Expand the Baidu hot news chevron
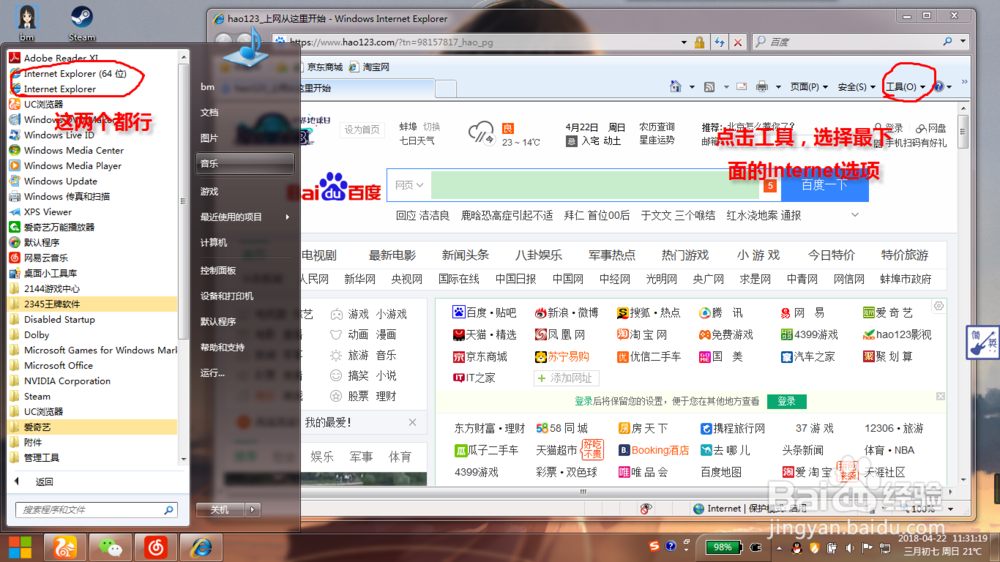The height and width of the screenshot is (562, 1000). (855, 215)
